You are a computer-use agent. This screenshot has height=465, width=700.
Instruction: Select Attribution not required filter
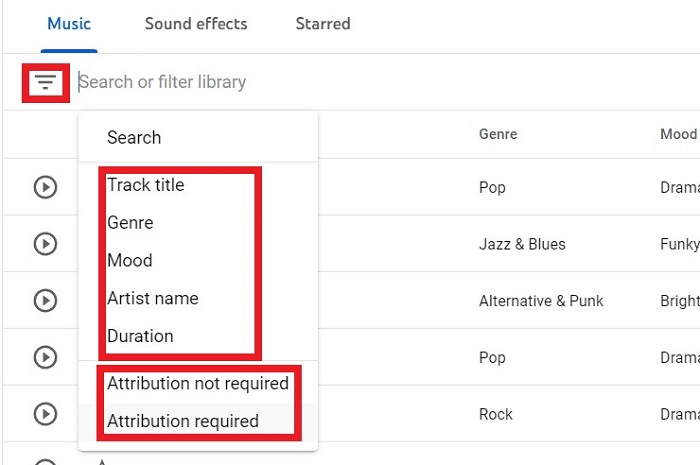(x=198, y=383)
